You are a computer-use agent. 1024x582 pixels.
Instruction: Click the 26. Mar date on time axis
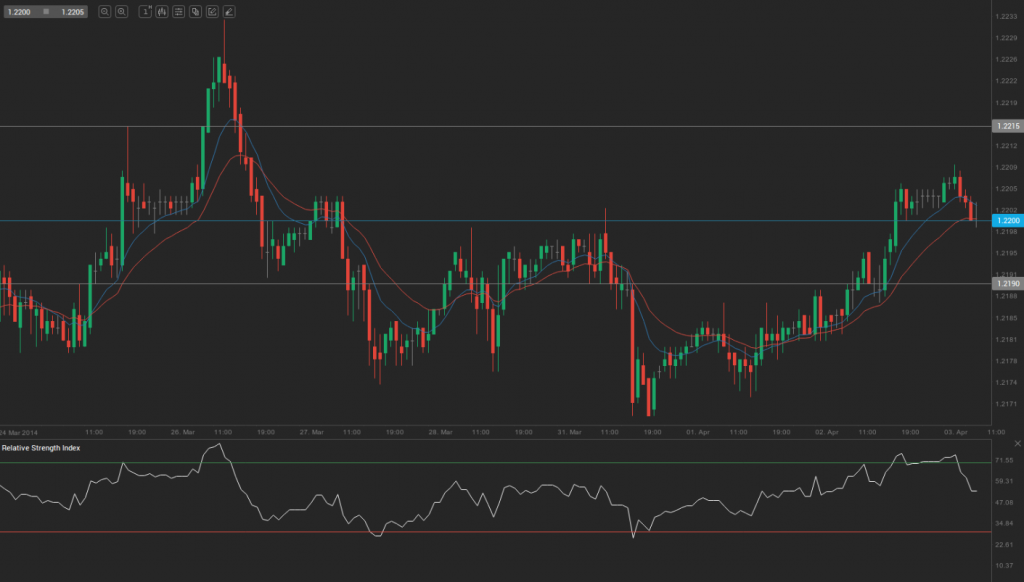[182, 432]
